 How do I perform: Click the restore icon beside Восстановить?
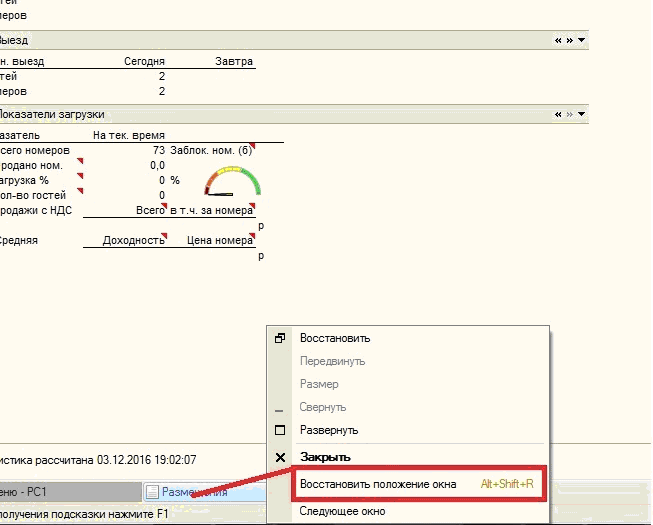click(x=280, y=338)
